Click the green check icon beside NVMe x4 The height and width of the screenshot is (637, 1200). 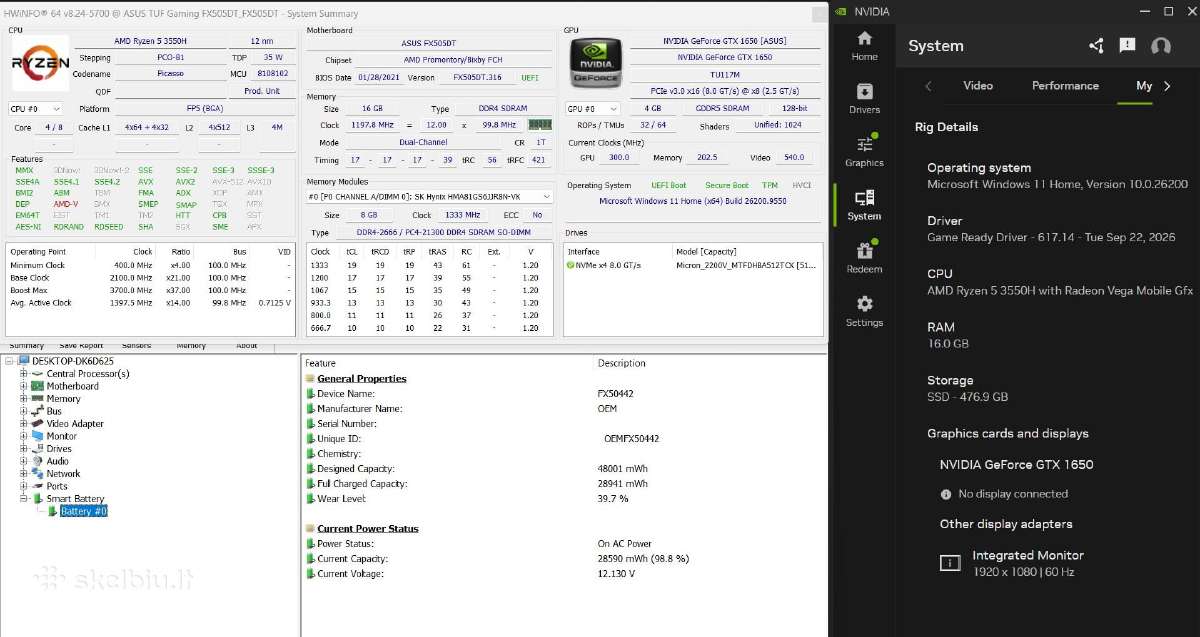click(x=570, y=265)
